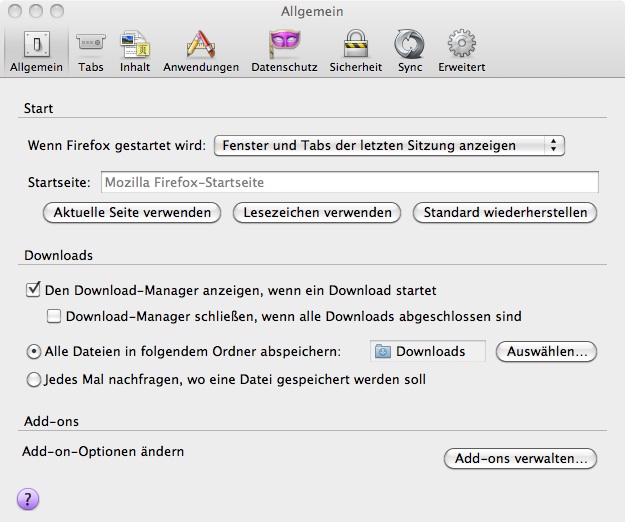Click the Auswählen… button
625x522 pixels.
tap(546, 351)
